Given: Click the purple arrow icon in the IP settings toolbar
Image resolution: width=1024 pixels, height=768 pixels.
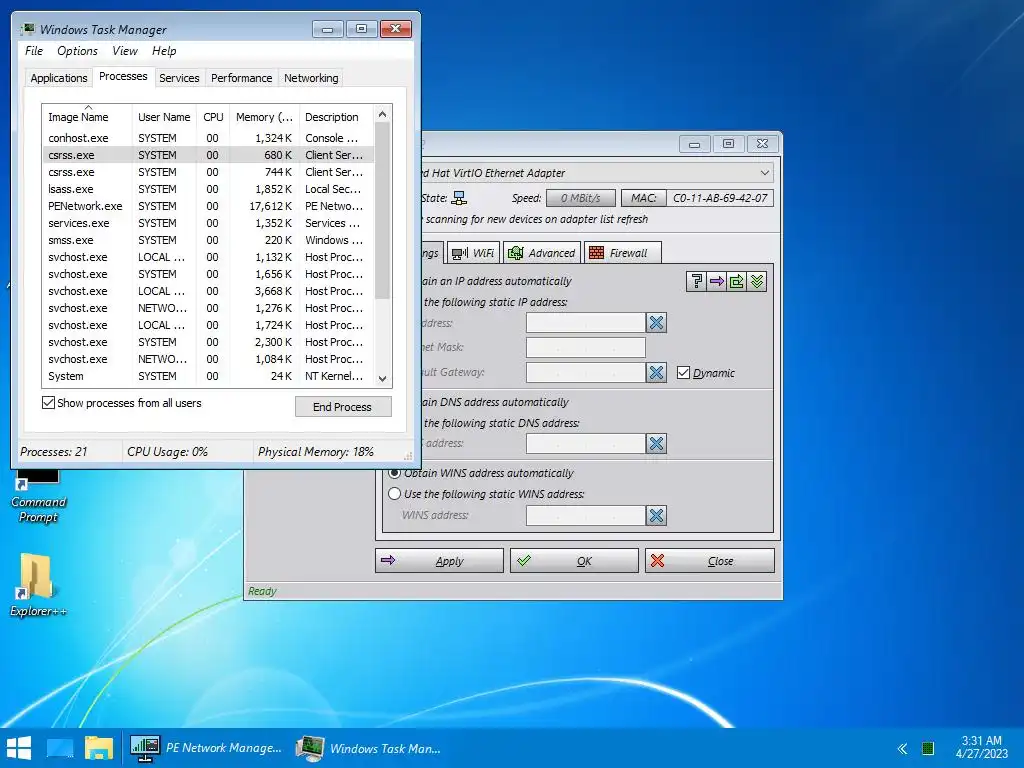Looking at the screenshot, I should [x=716, y=281].
